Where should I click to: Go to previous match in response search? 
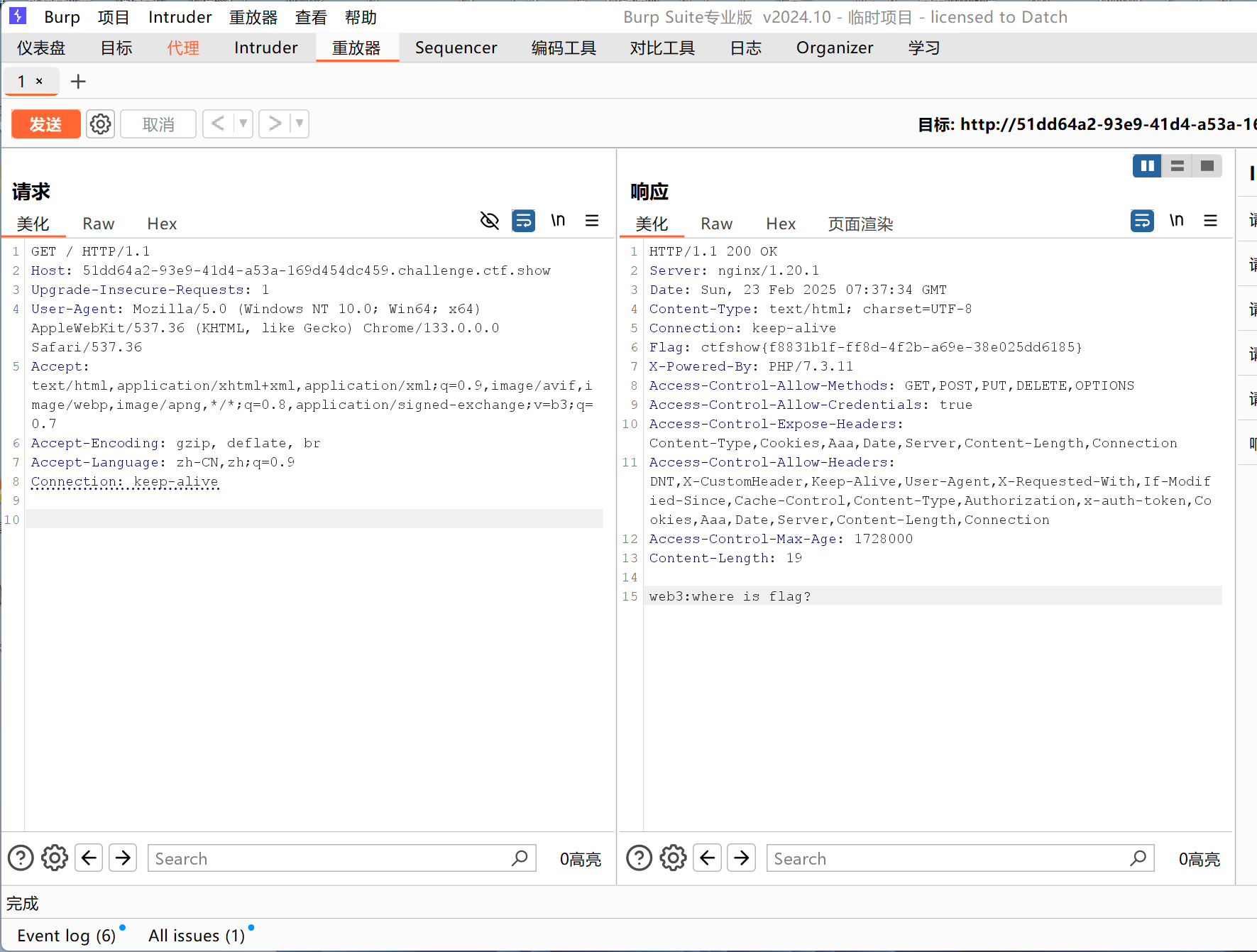pyautogui.click(x=708, y=858)
